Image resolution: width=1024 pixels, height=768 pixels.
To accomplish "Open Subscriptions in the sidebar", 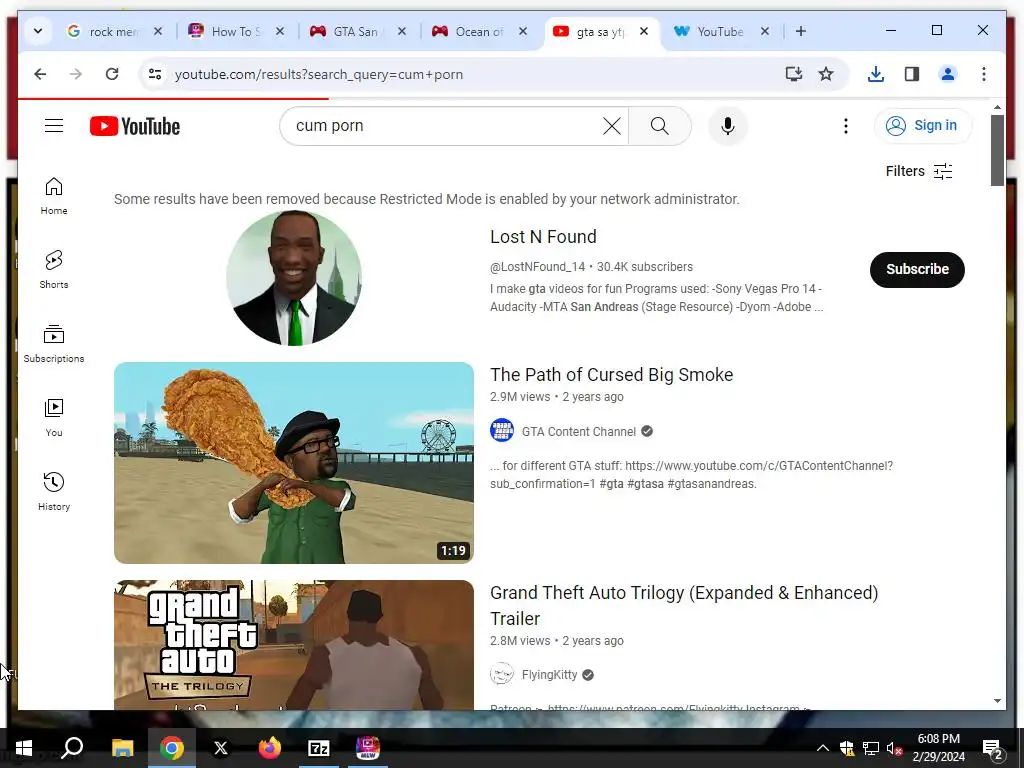I will click(x=54, y=344).
